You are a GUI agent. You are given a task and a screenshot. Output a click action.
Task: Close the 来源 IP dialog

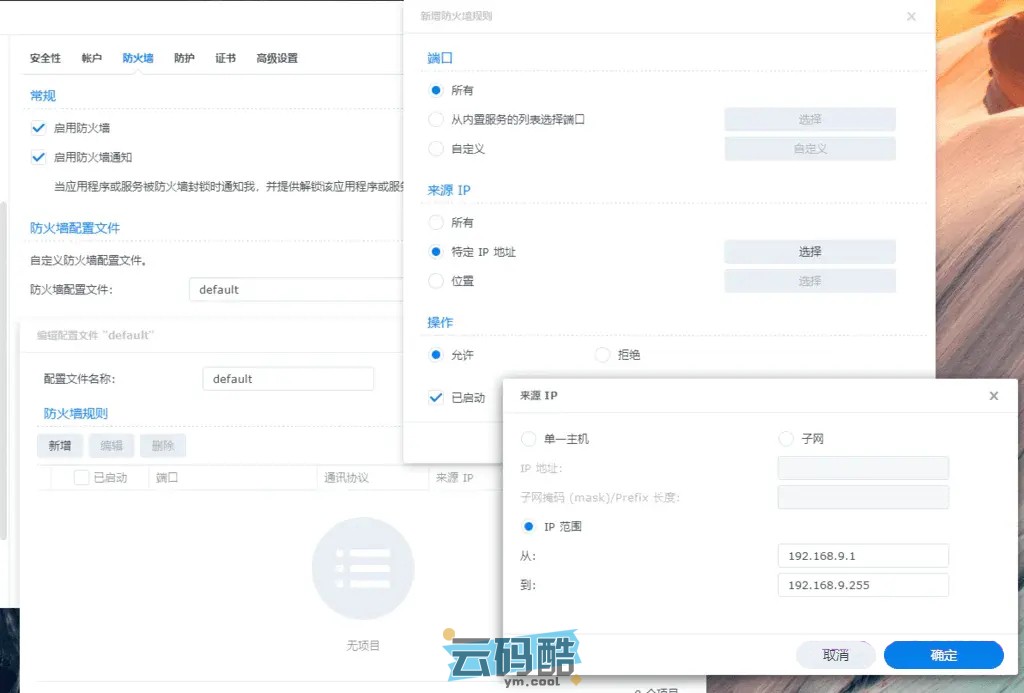click(993, 396)
